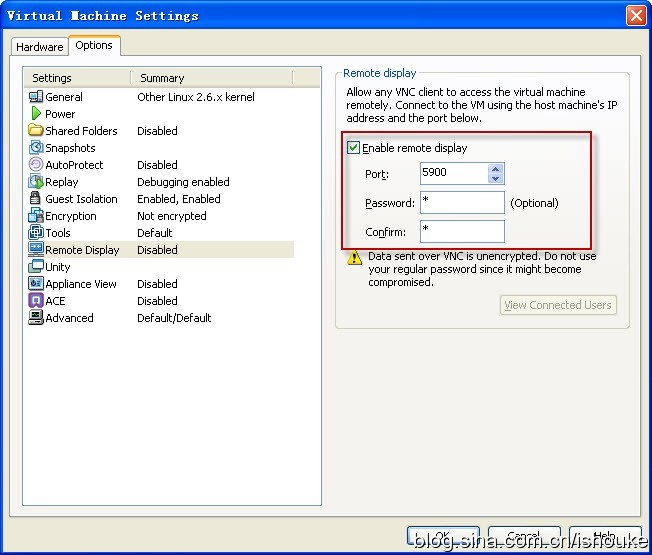Select the Options tab
The height and width of the screenshot is (555, 652).
click(94, 45)
